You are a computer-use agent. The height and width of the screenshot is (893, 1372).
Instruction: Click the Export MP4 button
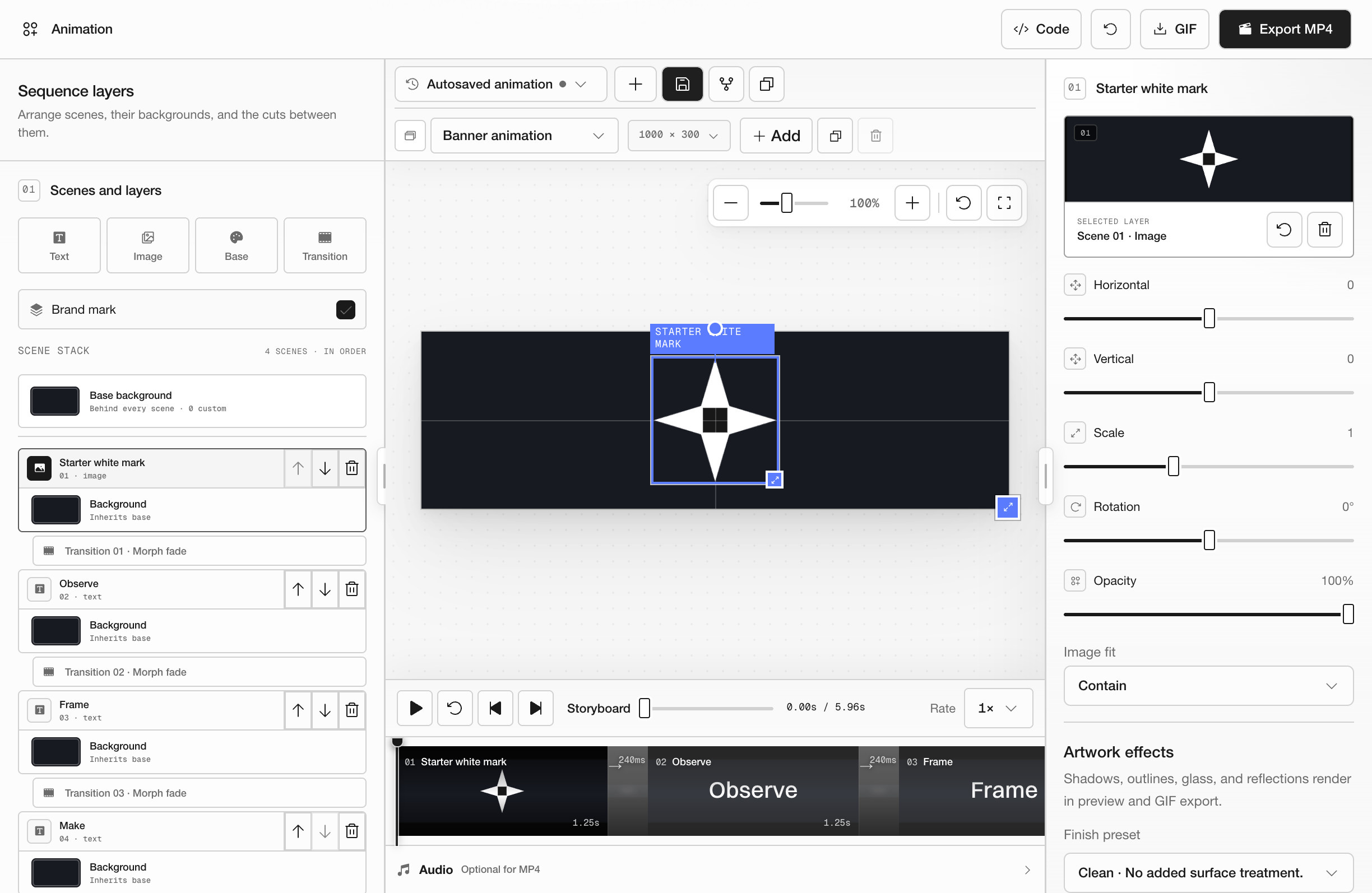1285,29
